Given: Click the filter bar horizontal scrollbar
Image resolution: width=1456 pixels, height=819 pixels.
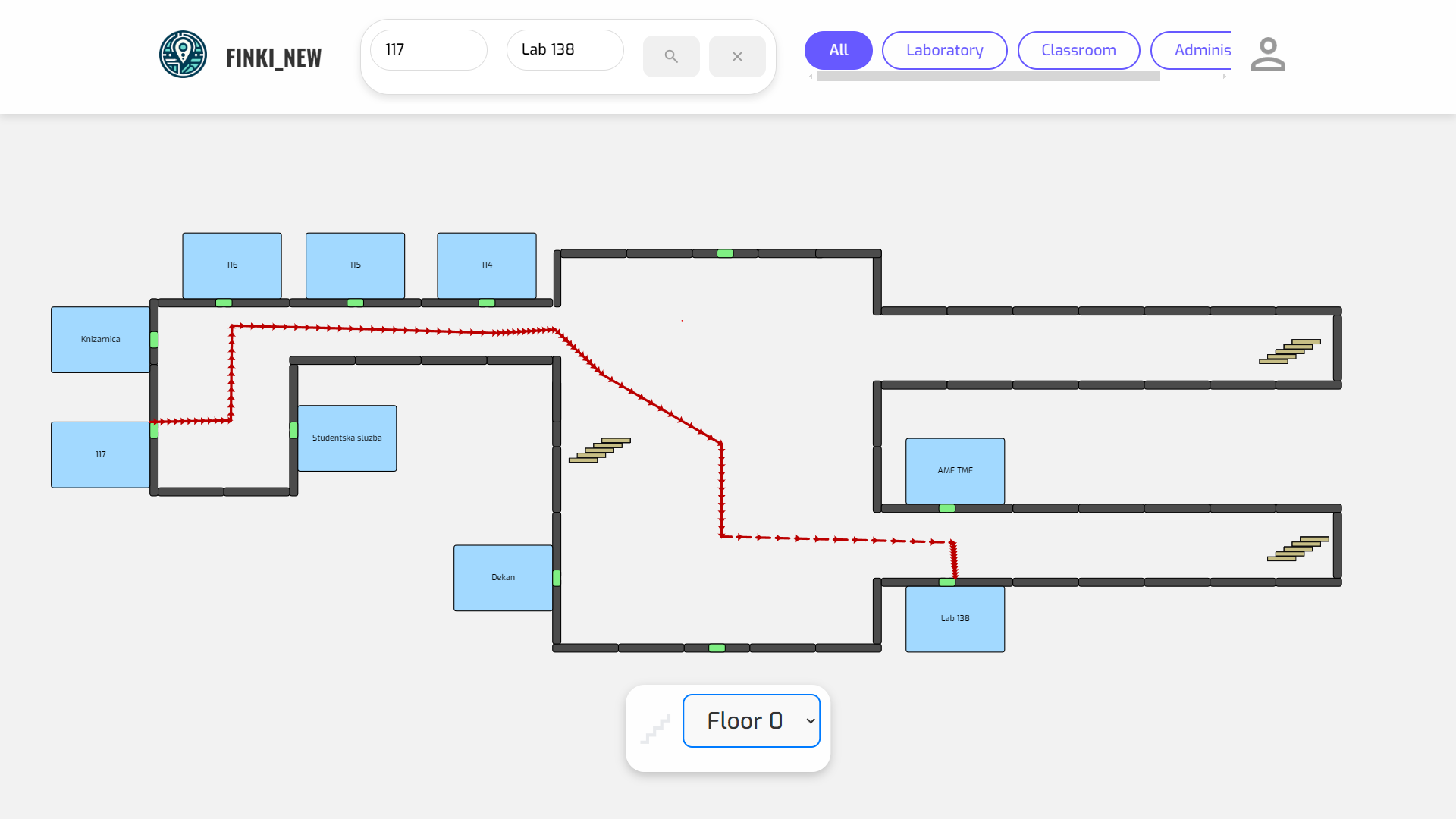Looking at the screenshot, I should pyautogui.click(x=987, y=77).
